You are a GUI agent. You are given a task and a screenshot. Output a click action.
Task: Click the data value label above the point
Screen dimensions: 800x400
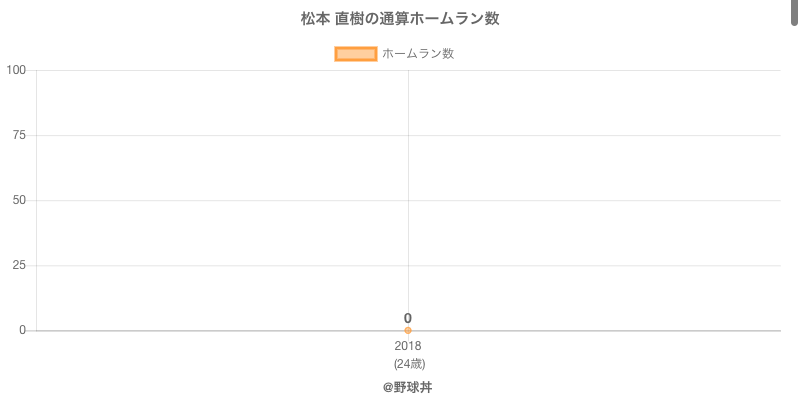click(408, 318)
